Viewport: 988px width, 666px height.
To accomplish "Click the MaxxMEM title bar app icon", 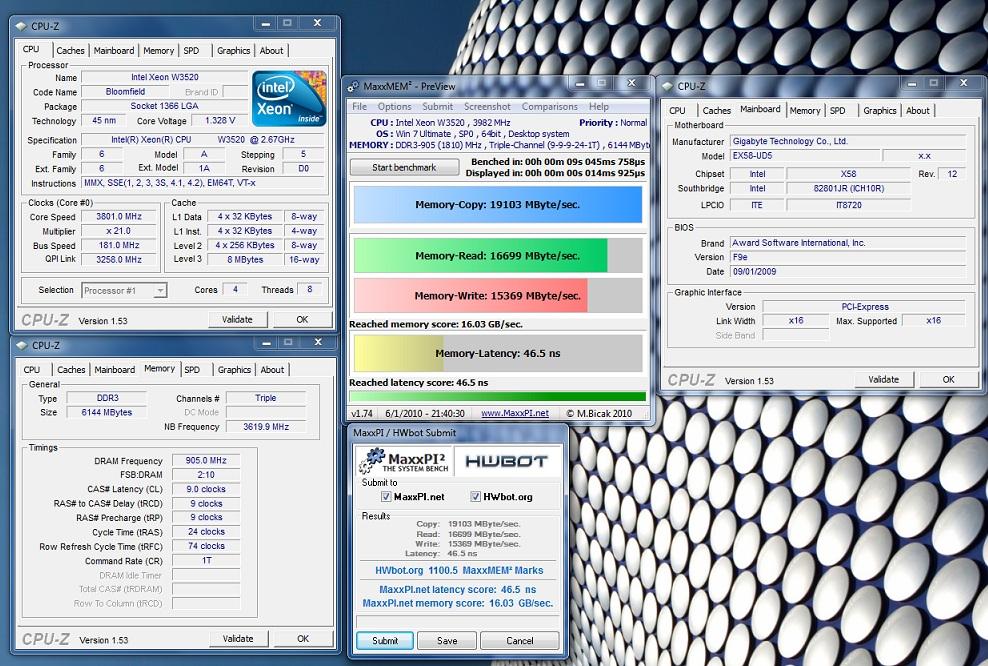I will (353, 86).
